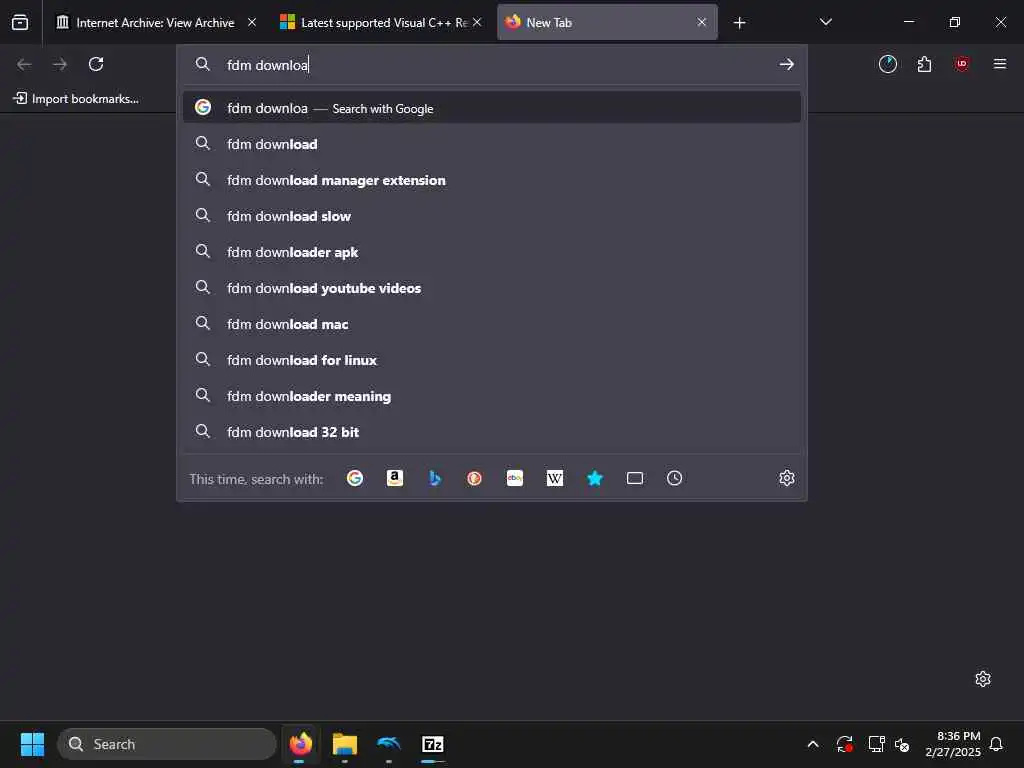This screenshot has height=768, width=1024.
Task: Go forward one page
Action: click(x=60, y=64)
